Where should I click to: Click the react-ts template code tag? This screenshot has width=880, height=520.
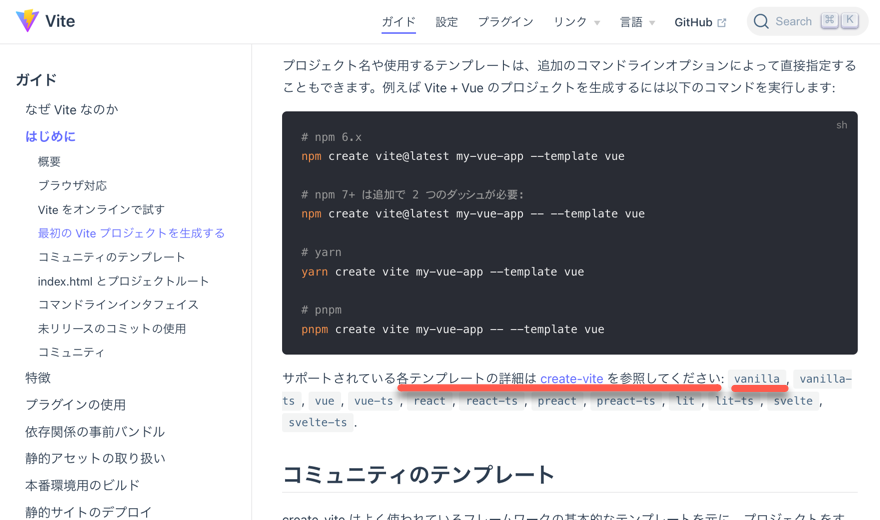[492, 401]
